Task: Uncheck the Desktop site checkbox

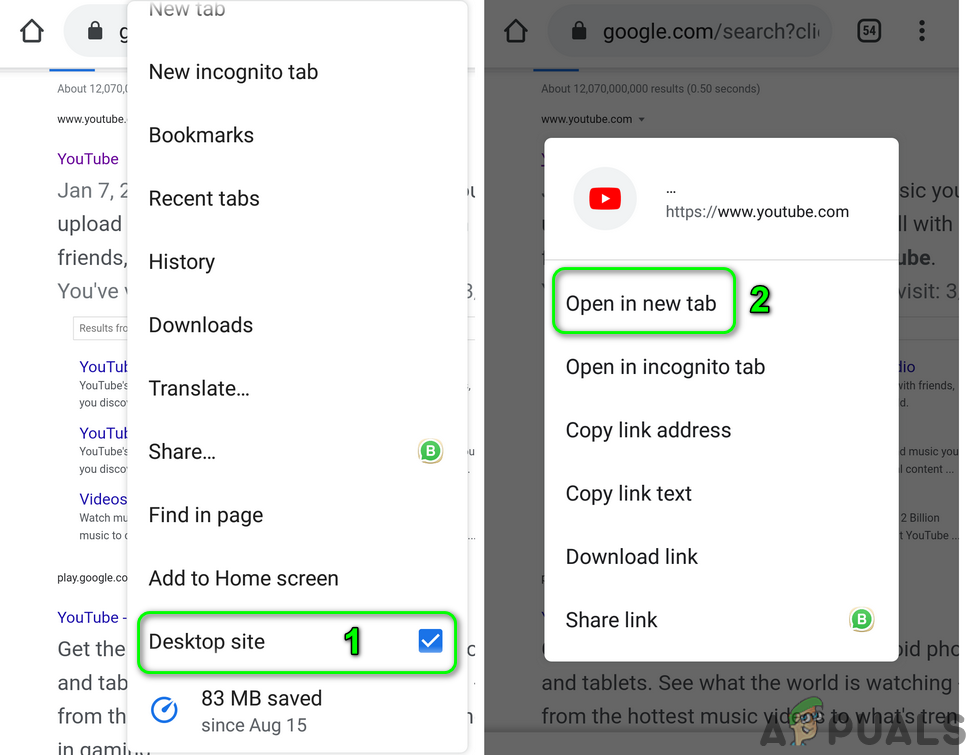Action: pos(430,641)
